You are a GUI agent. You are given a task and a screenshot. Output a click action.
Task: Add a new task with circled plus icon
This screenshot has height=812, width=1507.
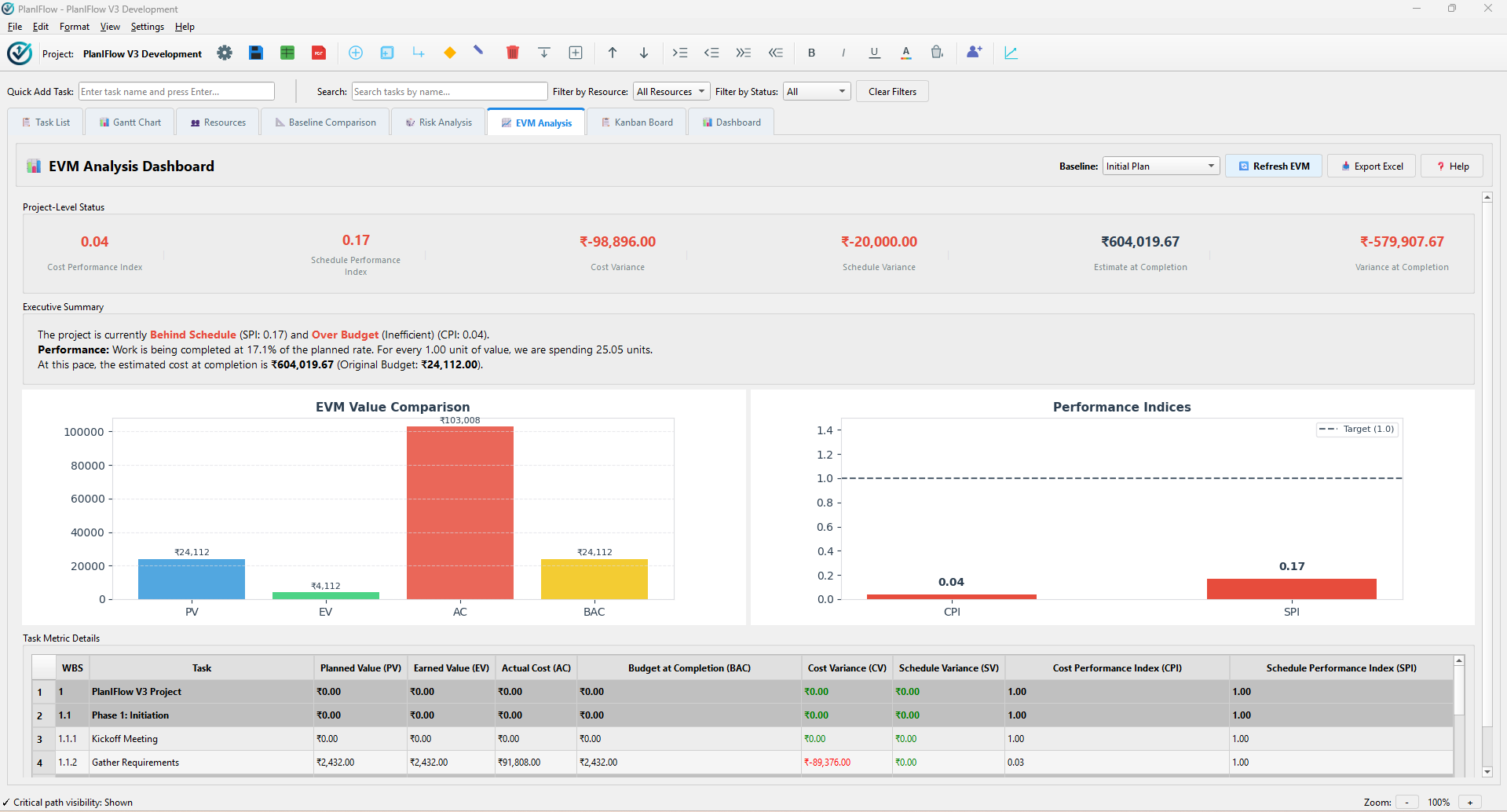click(x=356, y=53)
